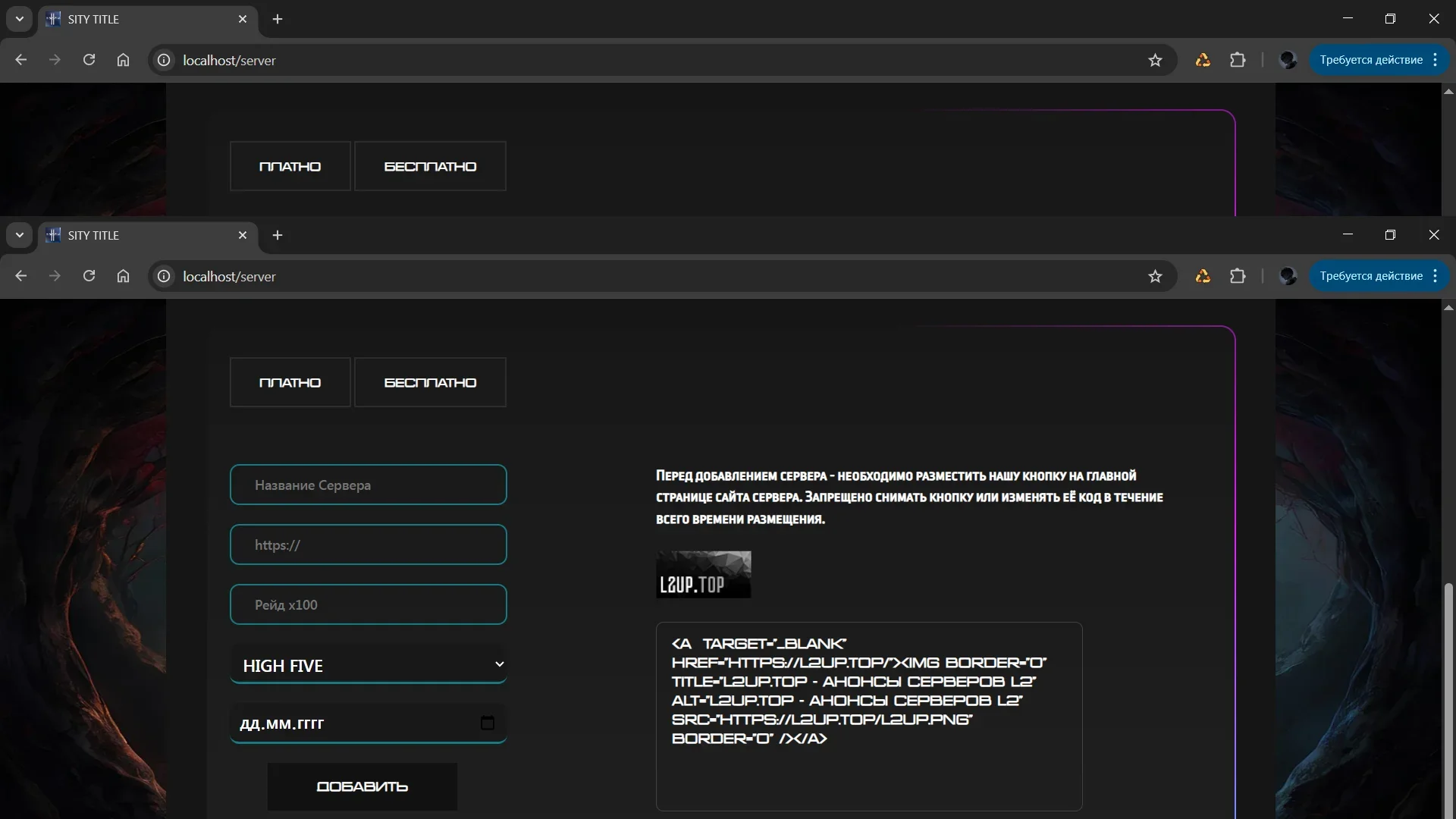Click the L2UP.TOP banner image
This screenshot has height=819, width=1456.
pyautogui.click(x=704, y=575)
